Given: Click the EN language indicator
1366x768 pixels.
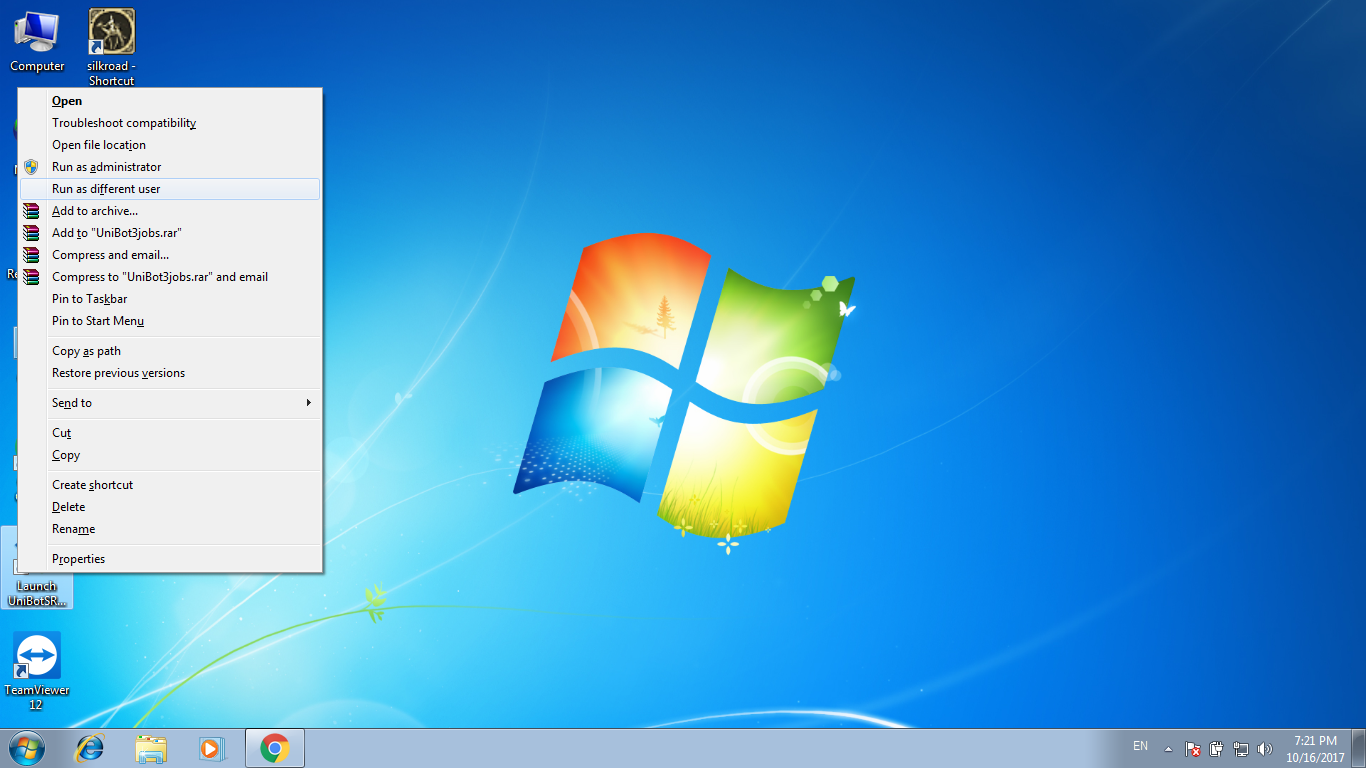Looking at the screenshot, I should tap(1140, 746).
